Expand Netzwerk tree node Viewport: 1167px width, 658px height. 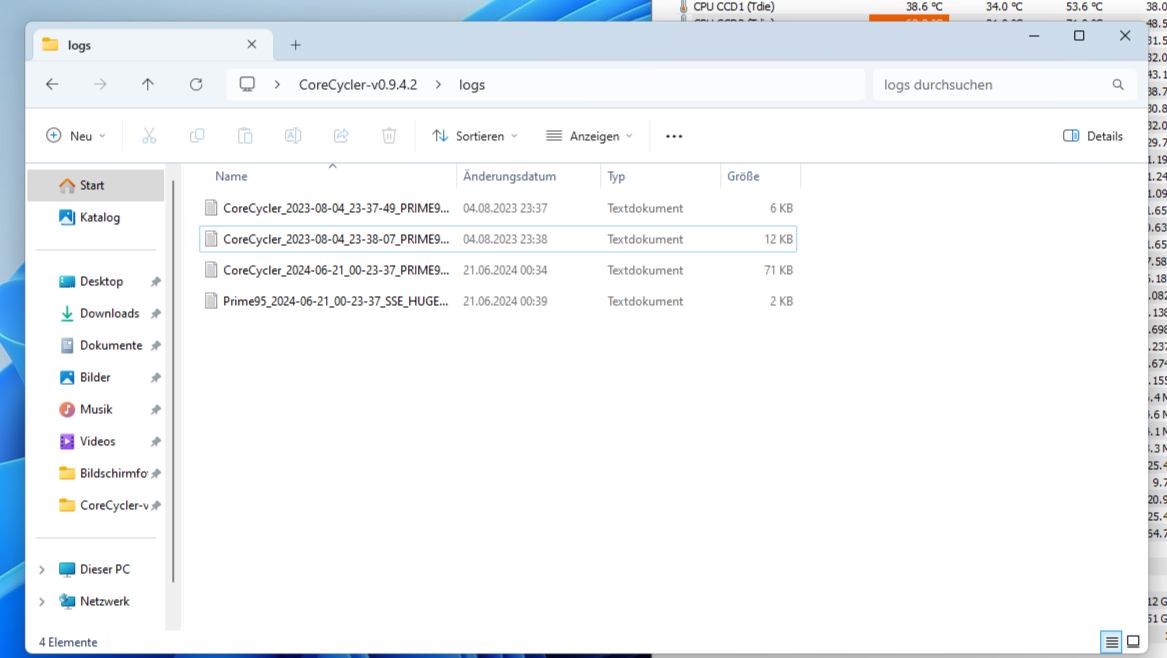coord(42,601)
